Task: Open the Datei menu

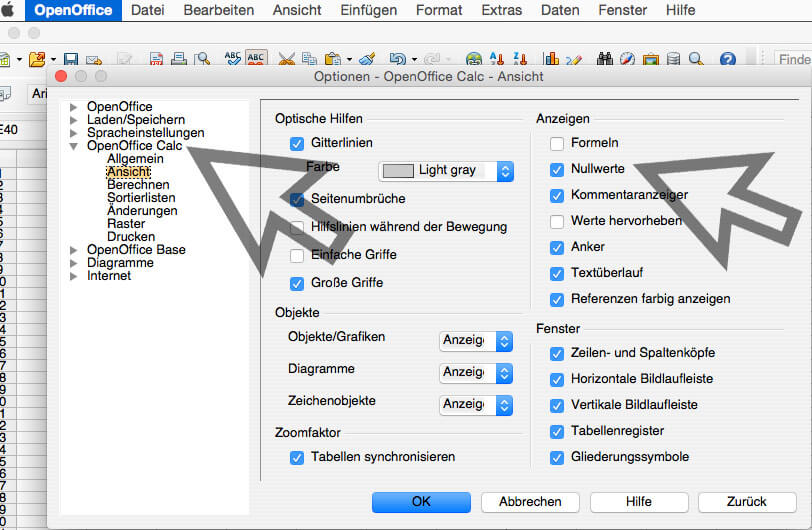Action: (148, 10)
